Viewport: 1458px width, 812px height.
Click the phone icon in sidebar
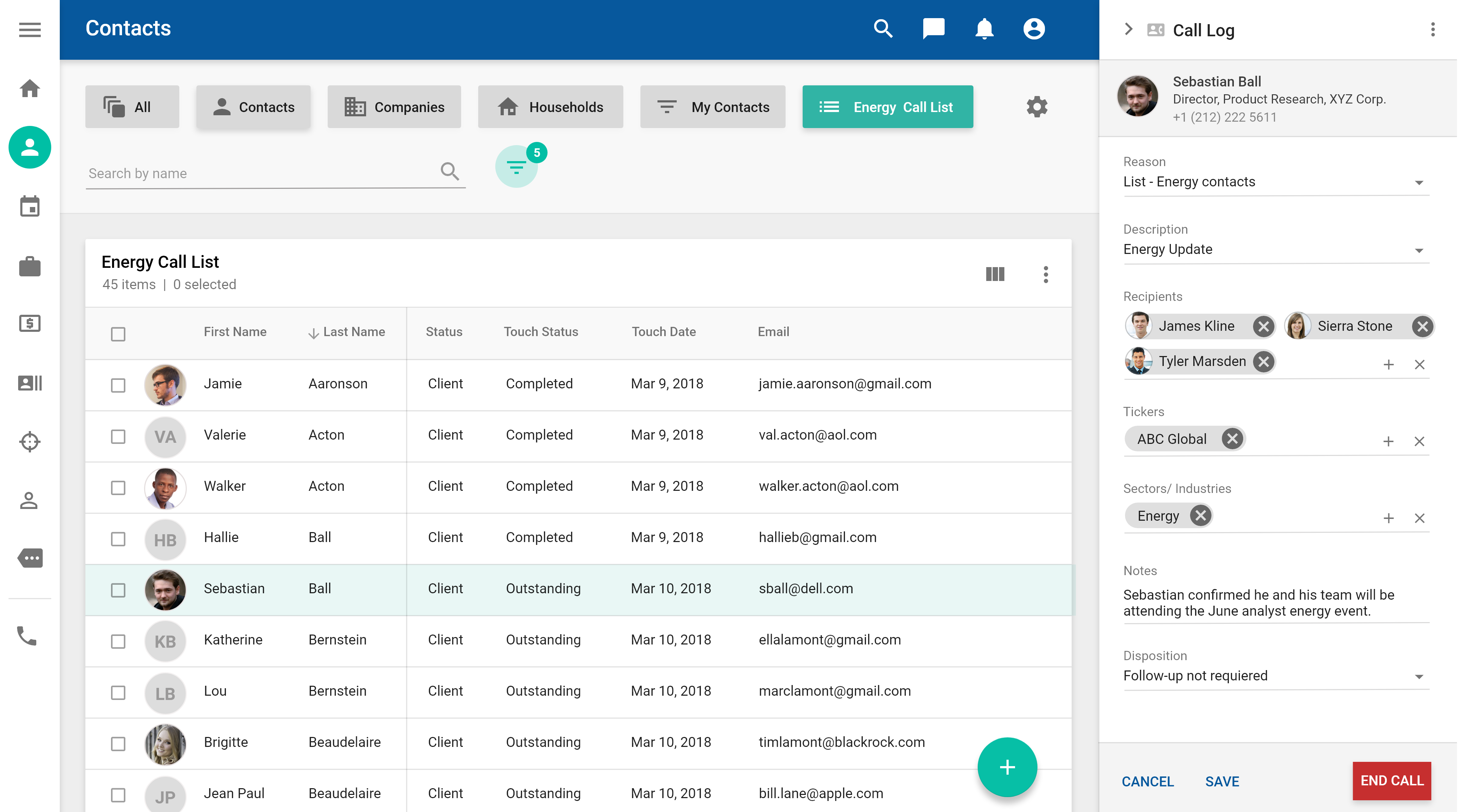click(x=27, y=636)
